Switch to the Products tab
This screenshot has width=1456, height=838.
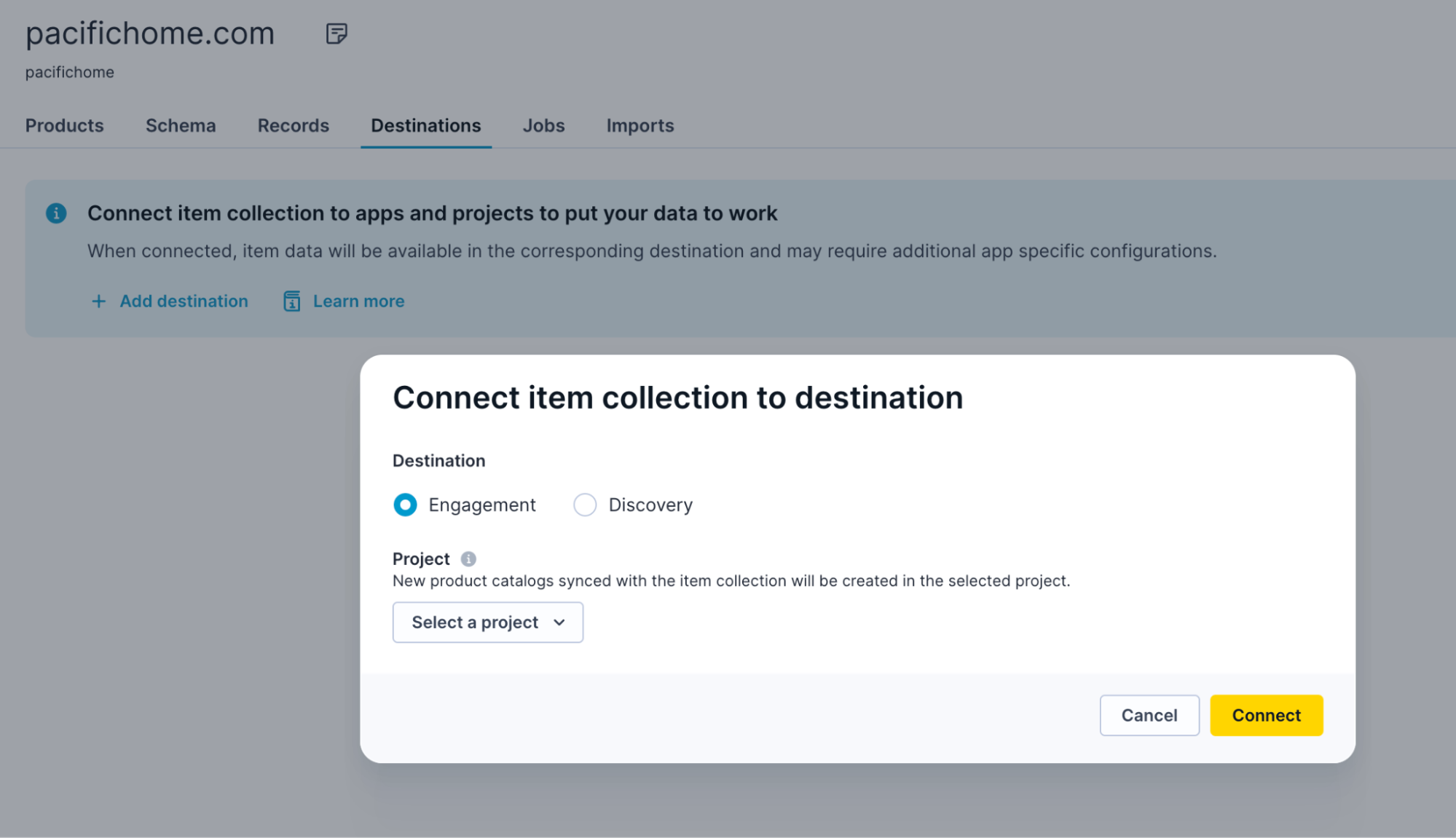(64, 125)
